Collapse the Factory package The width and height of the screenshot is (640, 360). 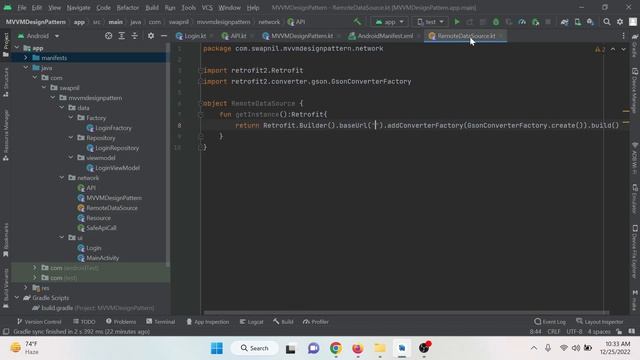point(71,118)
